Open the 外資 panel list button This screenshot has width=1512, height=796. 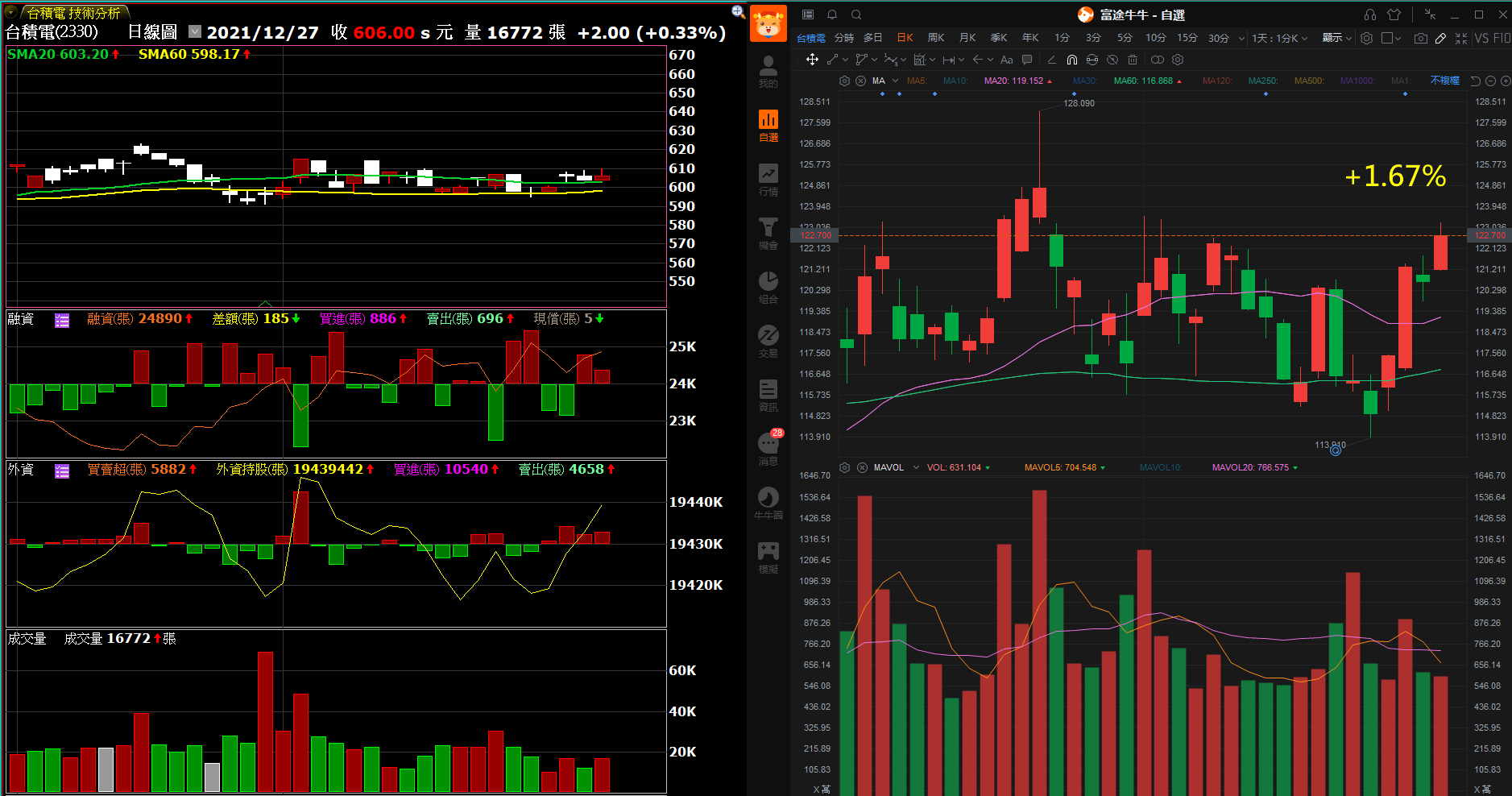(x=62, y=471)
